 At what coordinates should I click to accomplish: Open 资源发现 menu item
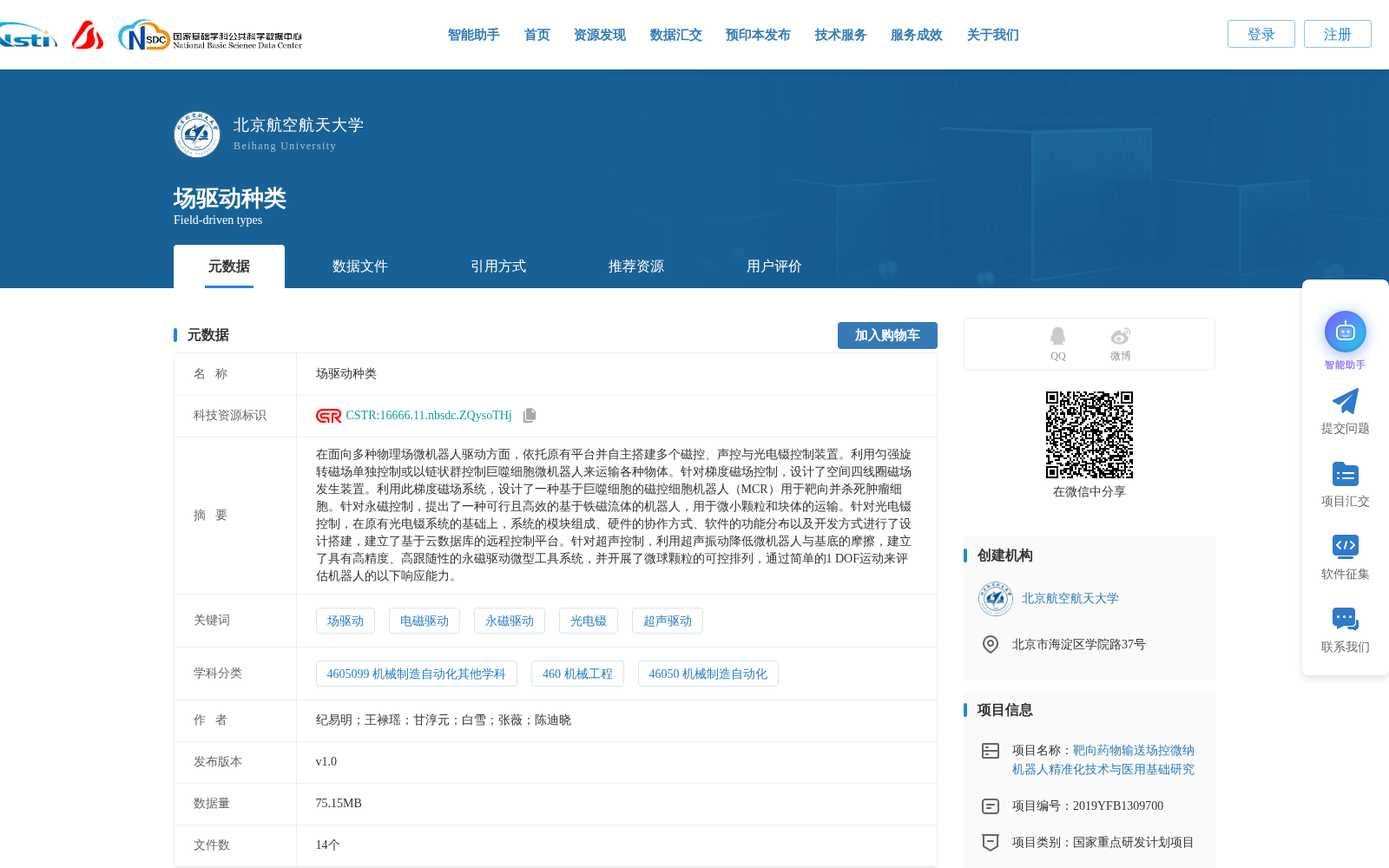pos(600,35)
